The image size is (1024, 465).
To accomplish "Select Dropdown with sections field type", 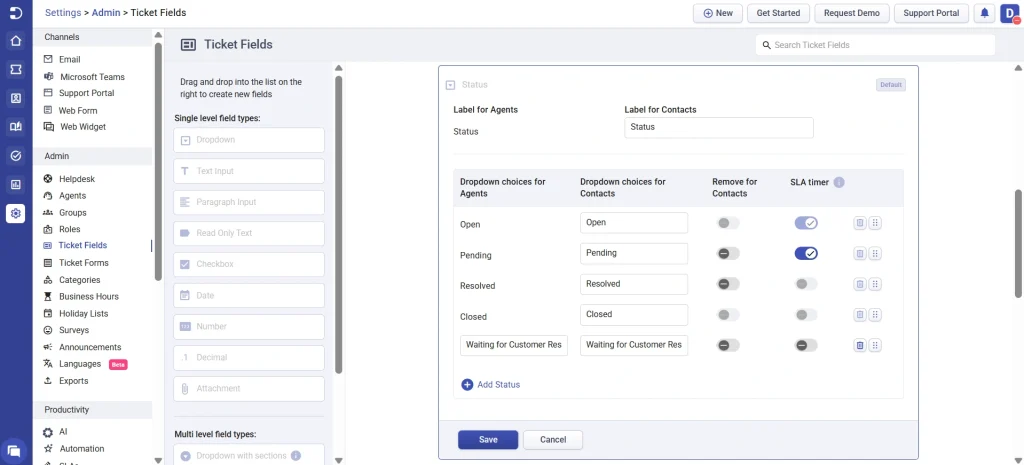I will point(249,455).
